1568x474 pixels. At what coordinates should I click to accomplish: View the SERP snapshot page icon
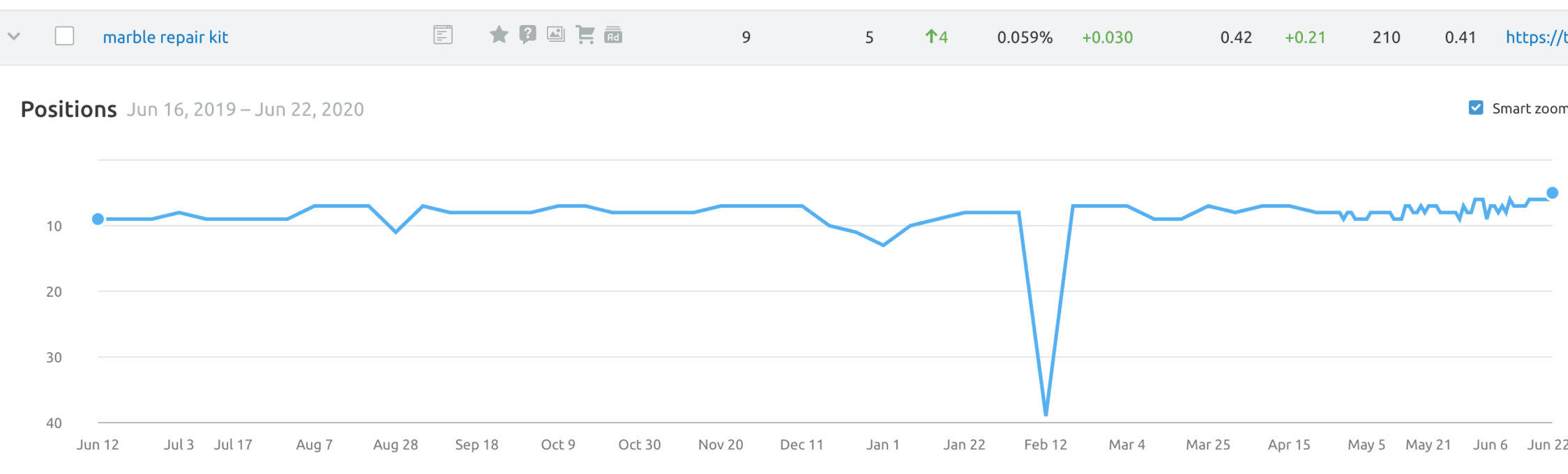coord(443,35)
